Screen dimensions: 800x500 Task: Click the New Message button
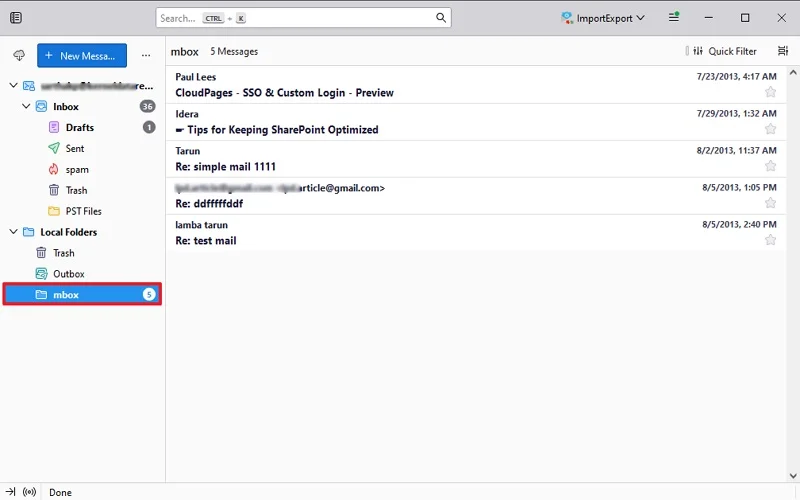point(82,56)
